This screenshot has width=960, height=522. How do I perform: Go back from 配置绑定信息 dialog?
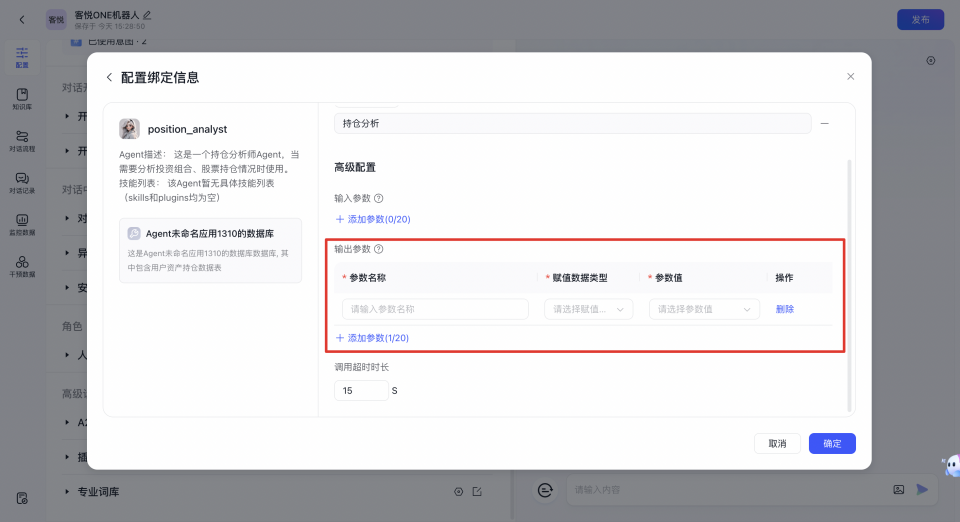click(x=109, y=77)
